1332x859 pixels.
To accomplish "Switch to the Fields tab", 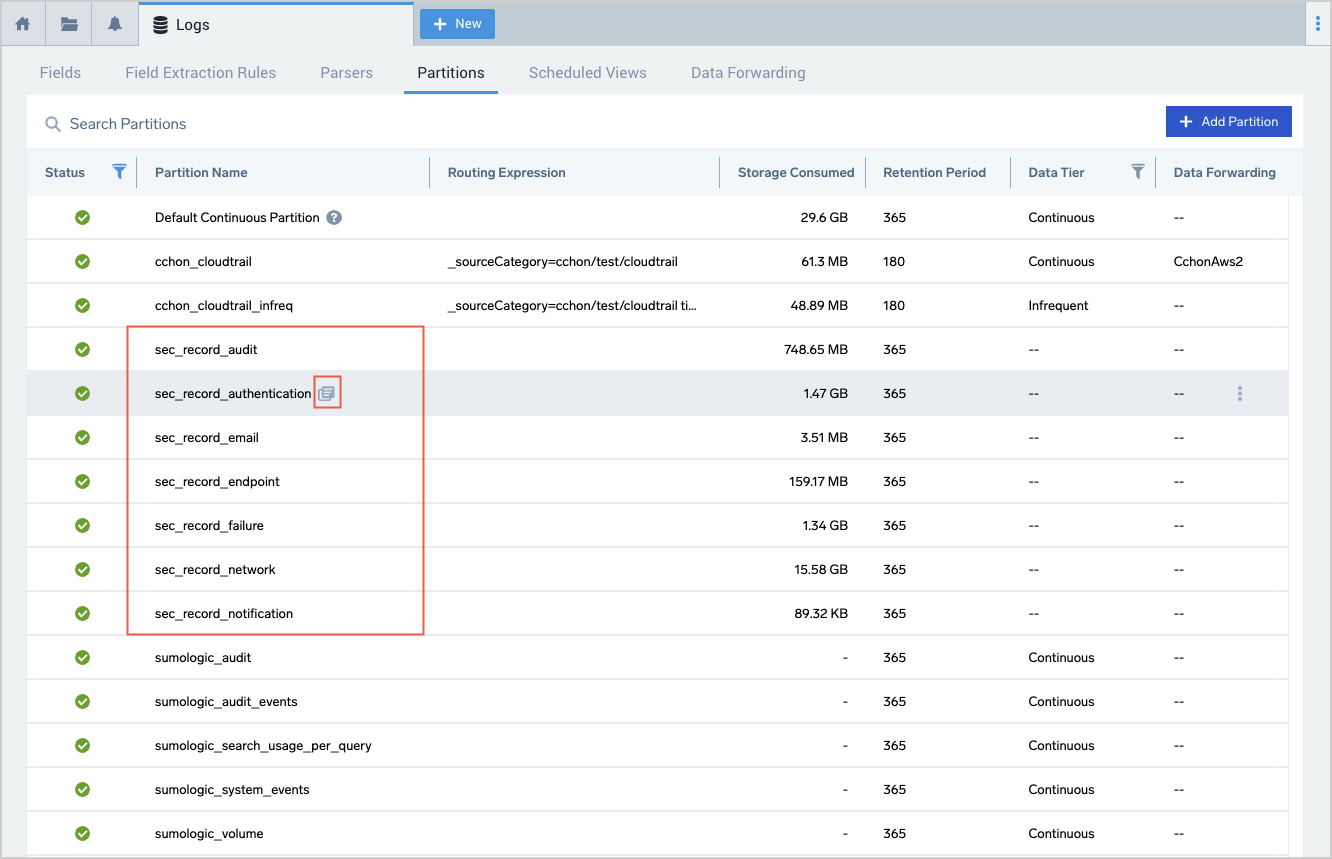I will [x=60, y=73].
